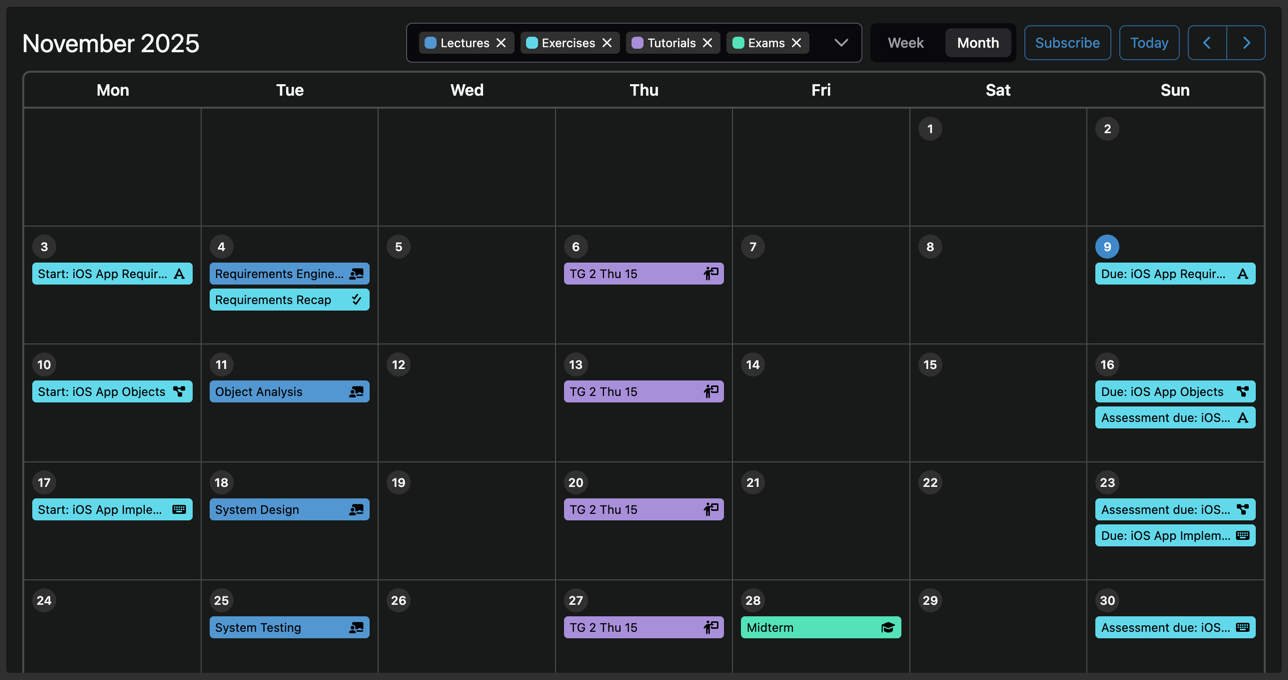Screen dimensions: 1288x680
Task: Click the graduation cap icon on Midterm
Action: click(887, 628)
